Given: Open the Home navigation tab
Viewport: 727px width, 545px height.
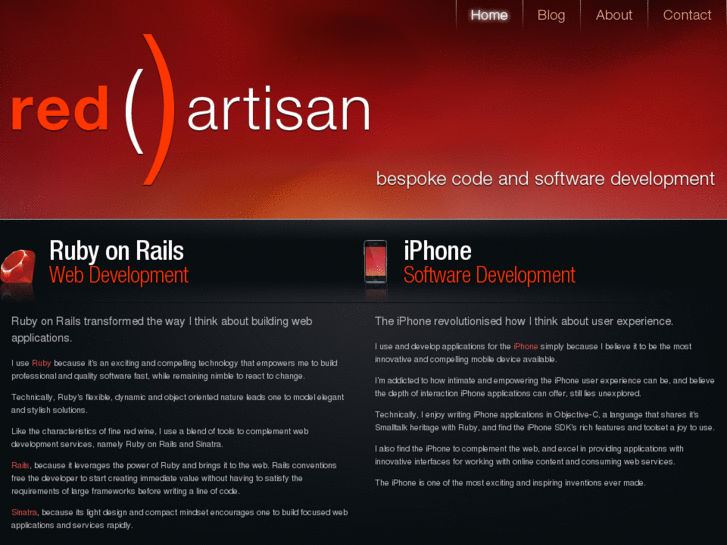Looking at the screenshot, I should 489,15.
